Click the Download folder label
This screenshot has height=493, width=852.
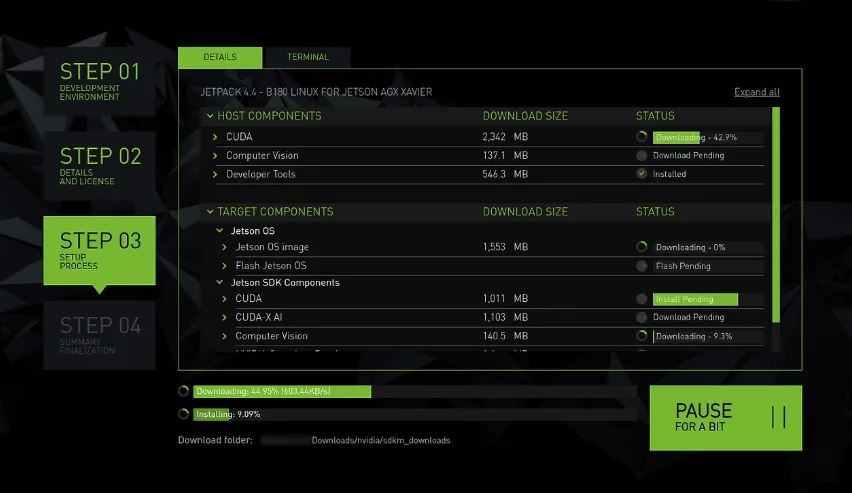pos(215,440)
